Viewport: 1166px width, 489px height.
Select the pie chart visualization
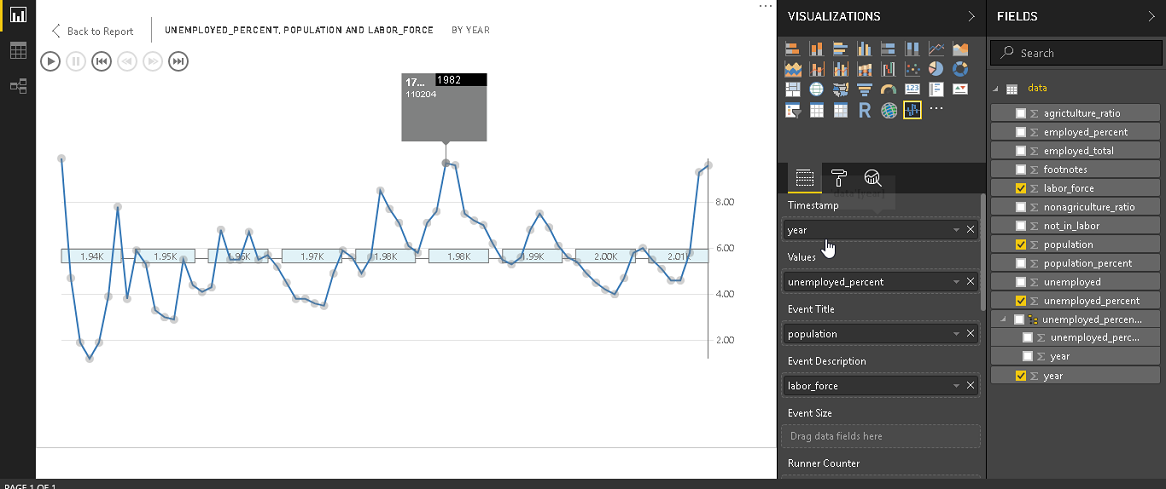(x=937, y=69)
